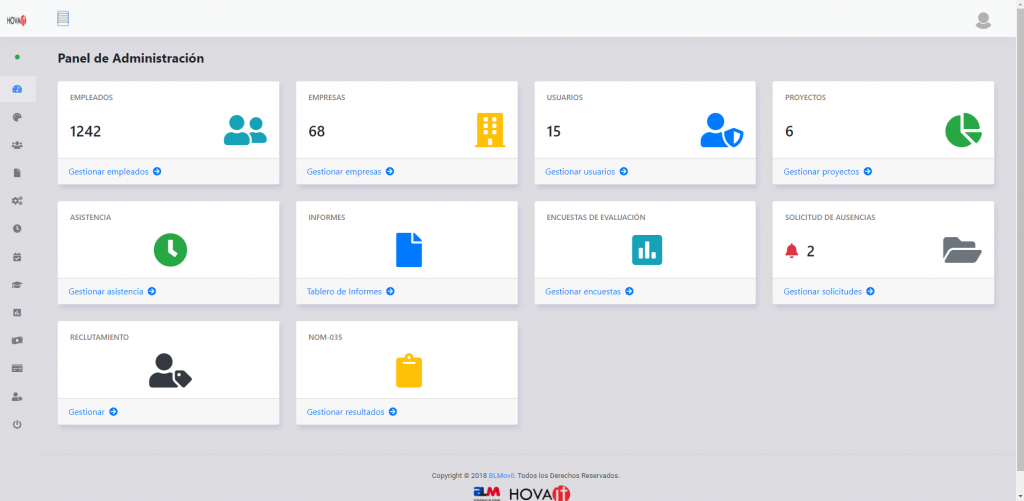1024x501 pixels.
Task: Click the power icon in sidebar
Action: (x=17, y=425)
